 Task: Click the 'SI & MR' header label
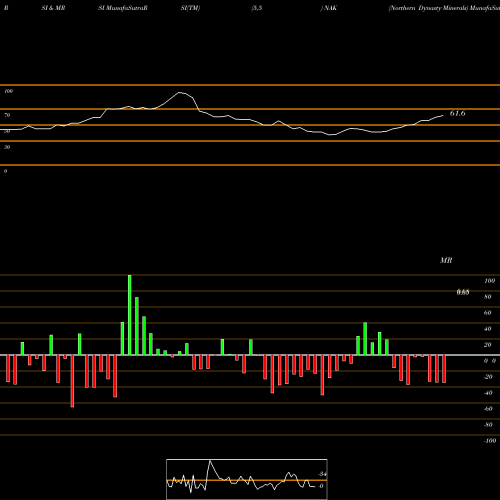pyautogui.click(x=53, y=8)
